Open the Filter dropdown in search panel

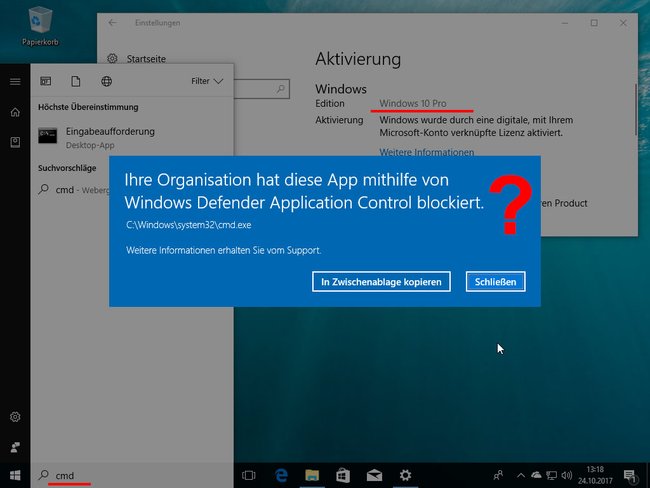207,81
